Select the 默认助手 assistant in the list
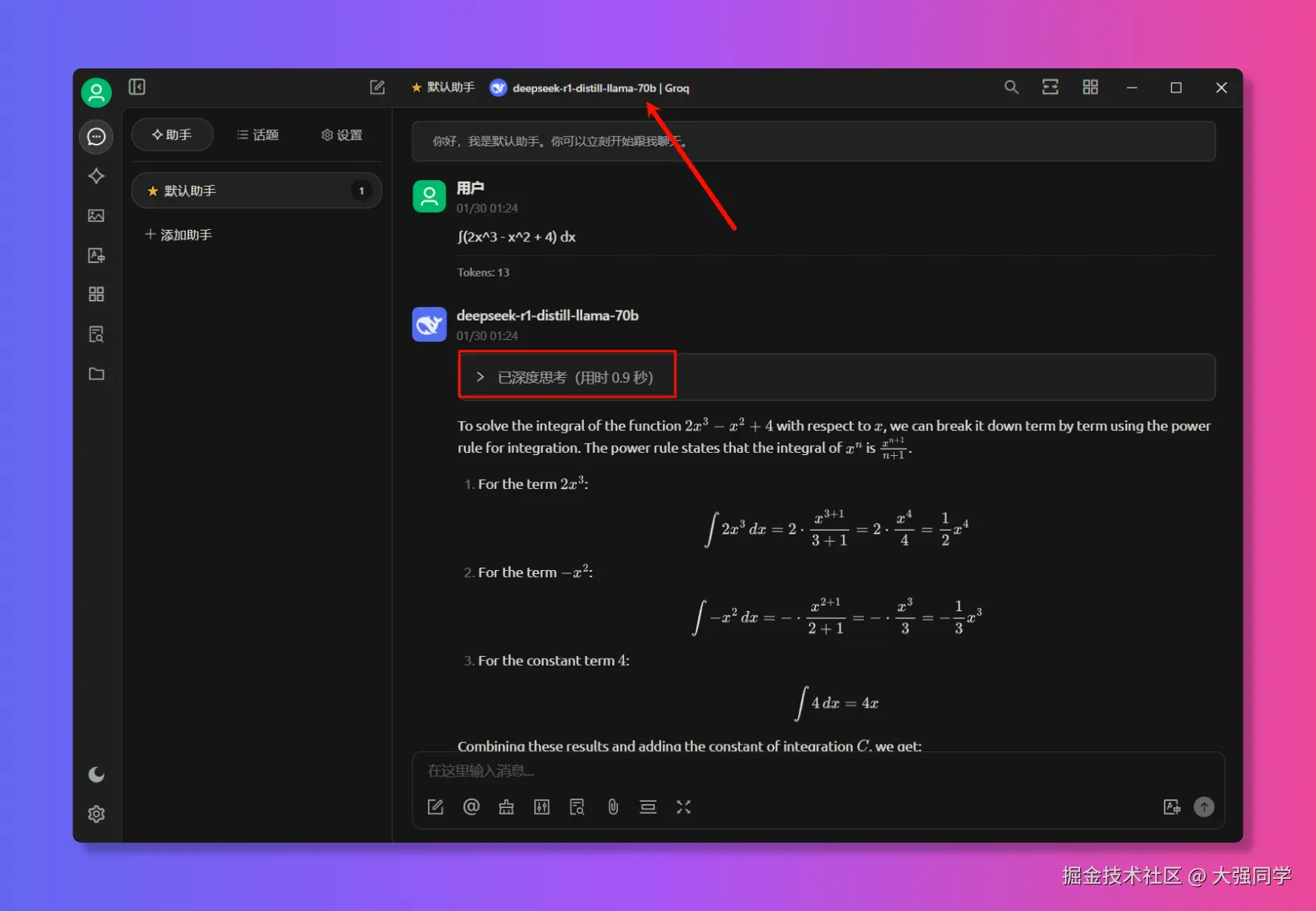Viewport: 1316px width, 911px height. tap(257, 191)
